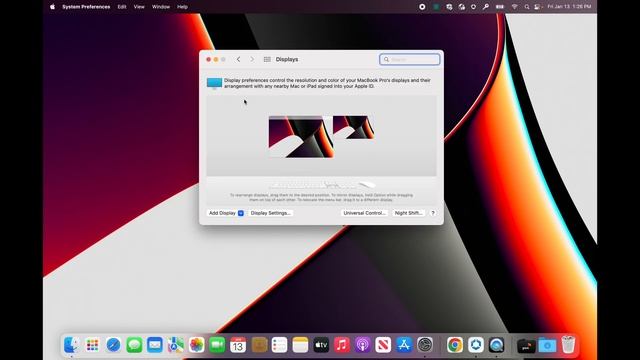Open Control Center icon in menu bar
The width and height of the screenshot is (640, 360).
[x=537, y=7]
